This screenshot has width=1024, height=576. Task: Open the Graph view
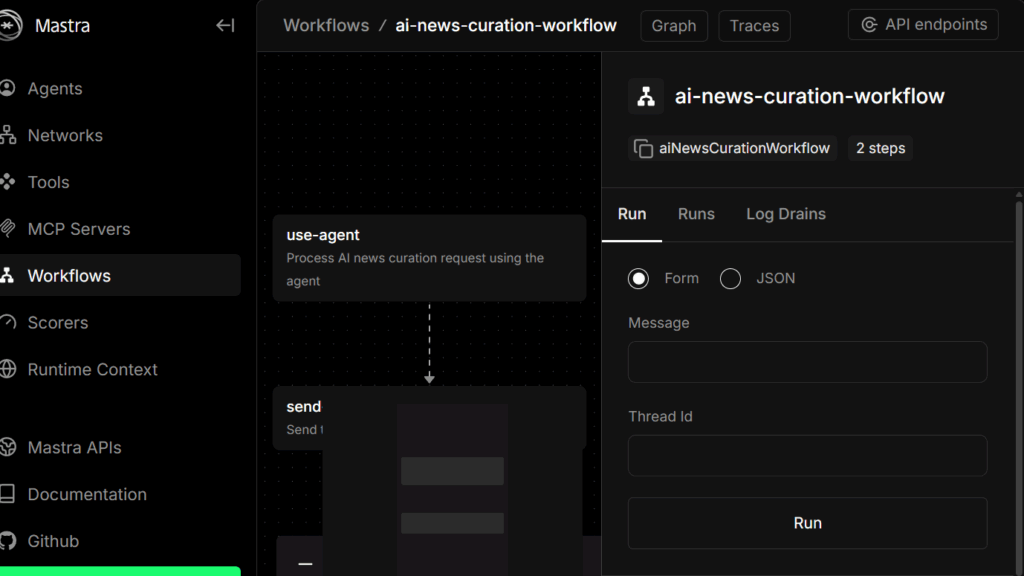point(674,26)
